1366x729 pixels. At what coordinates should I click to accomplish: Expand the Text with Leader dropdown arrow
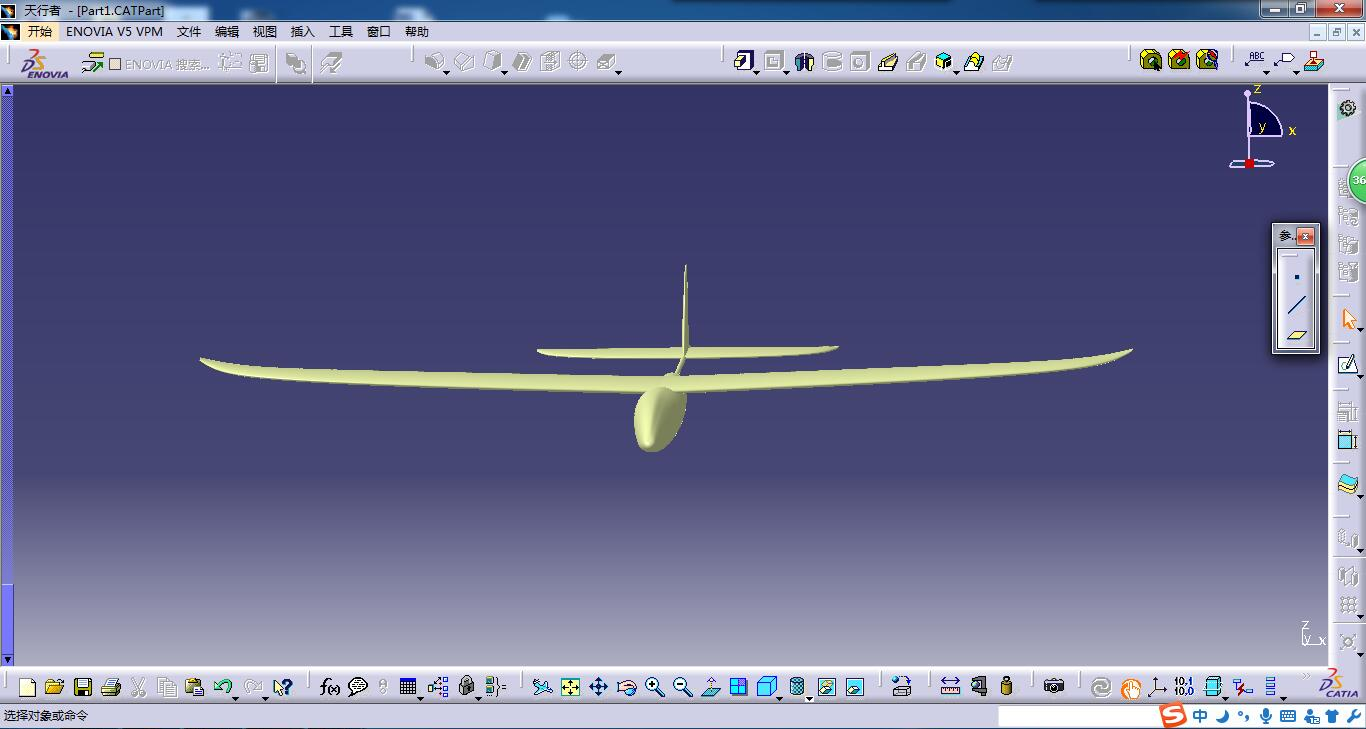[1268, 72]
